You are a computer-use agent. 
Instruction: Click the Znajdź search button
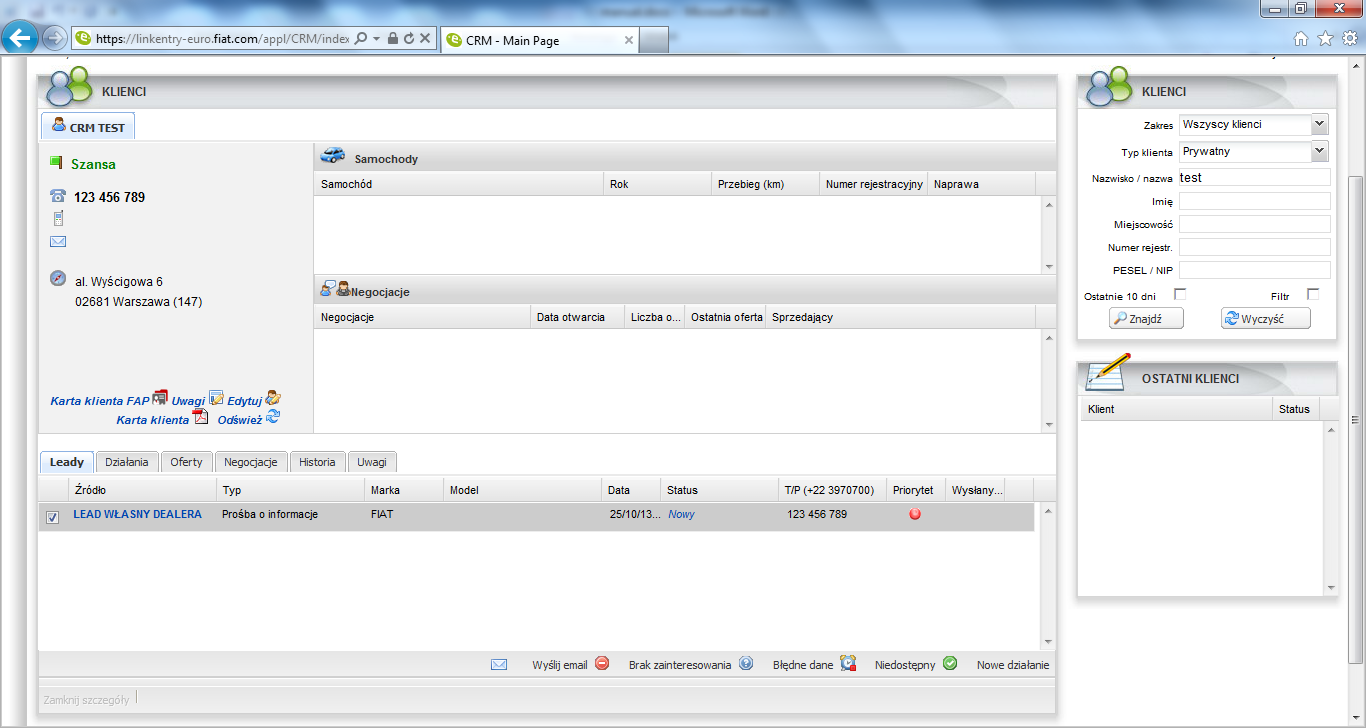click(x=1147, y=318)
